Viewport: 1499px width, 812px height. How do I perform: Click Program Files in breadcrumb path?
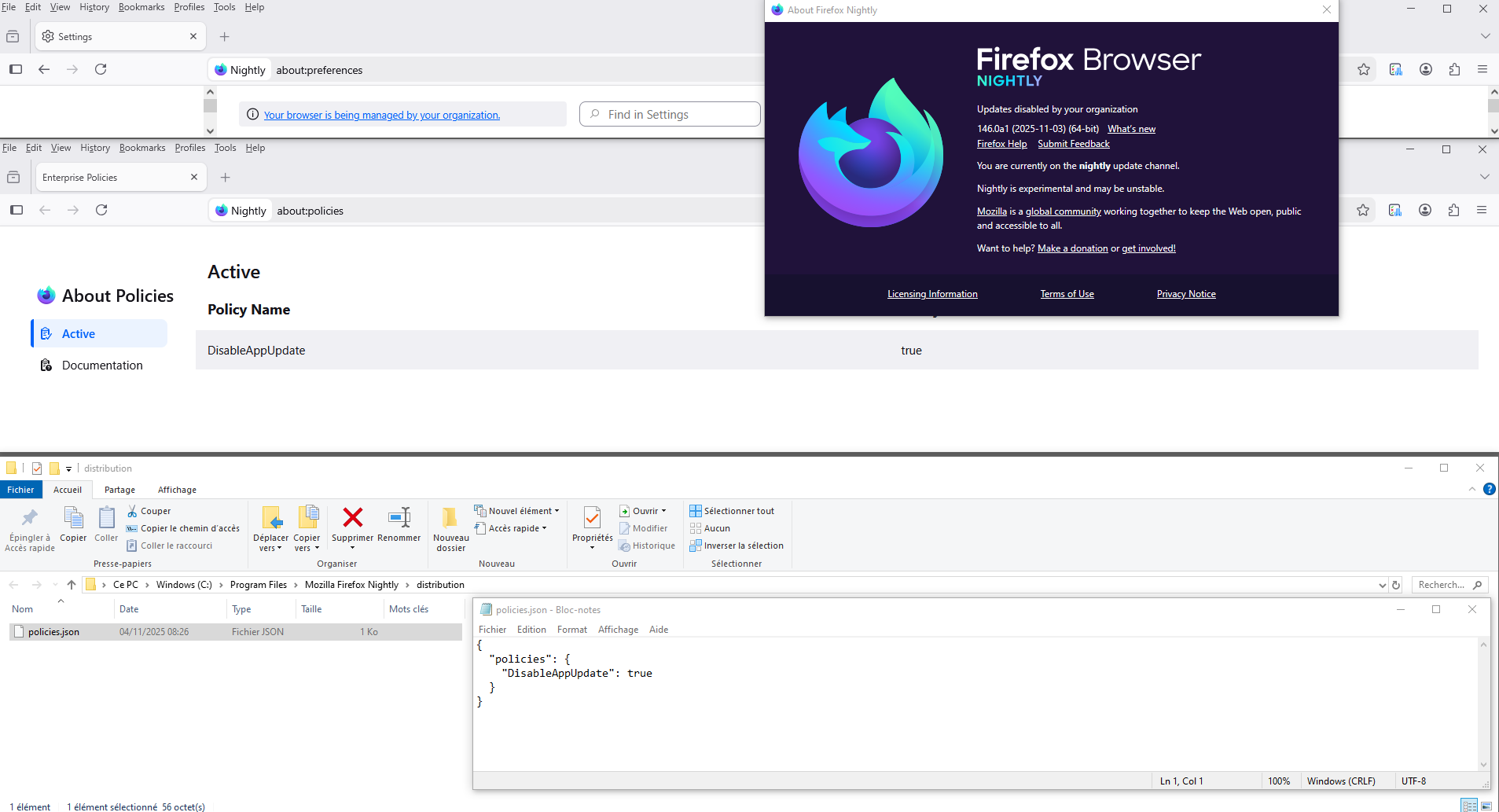point(258,585)
